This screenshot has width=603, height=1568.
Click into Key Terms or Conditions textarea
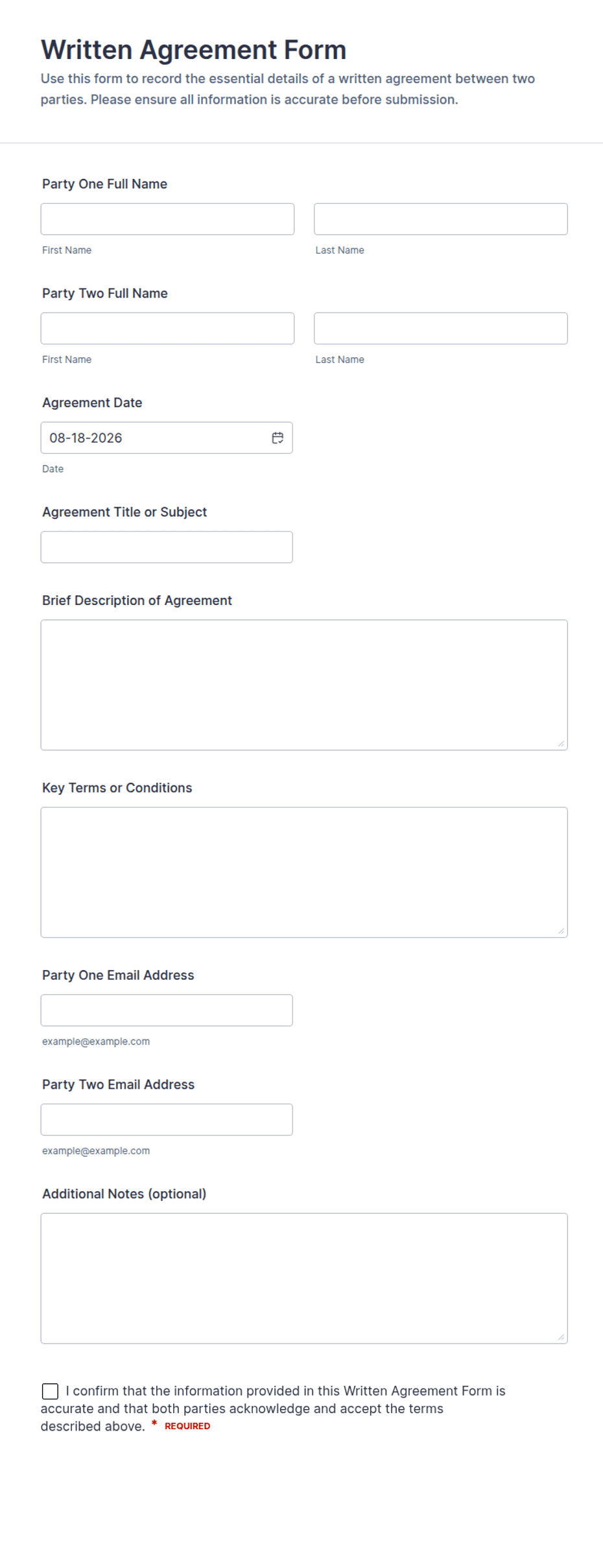[304, 872]
